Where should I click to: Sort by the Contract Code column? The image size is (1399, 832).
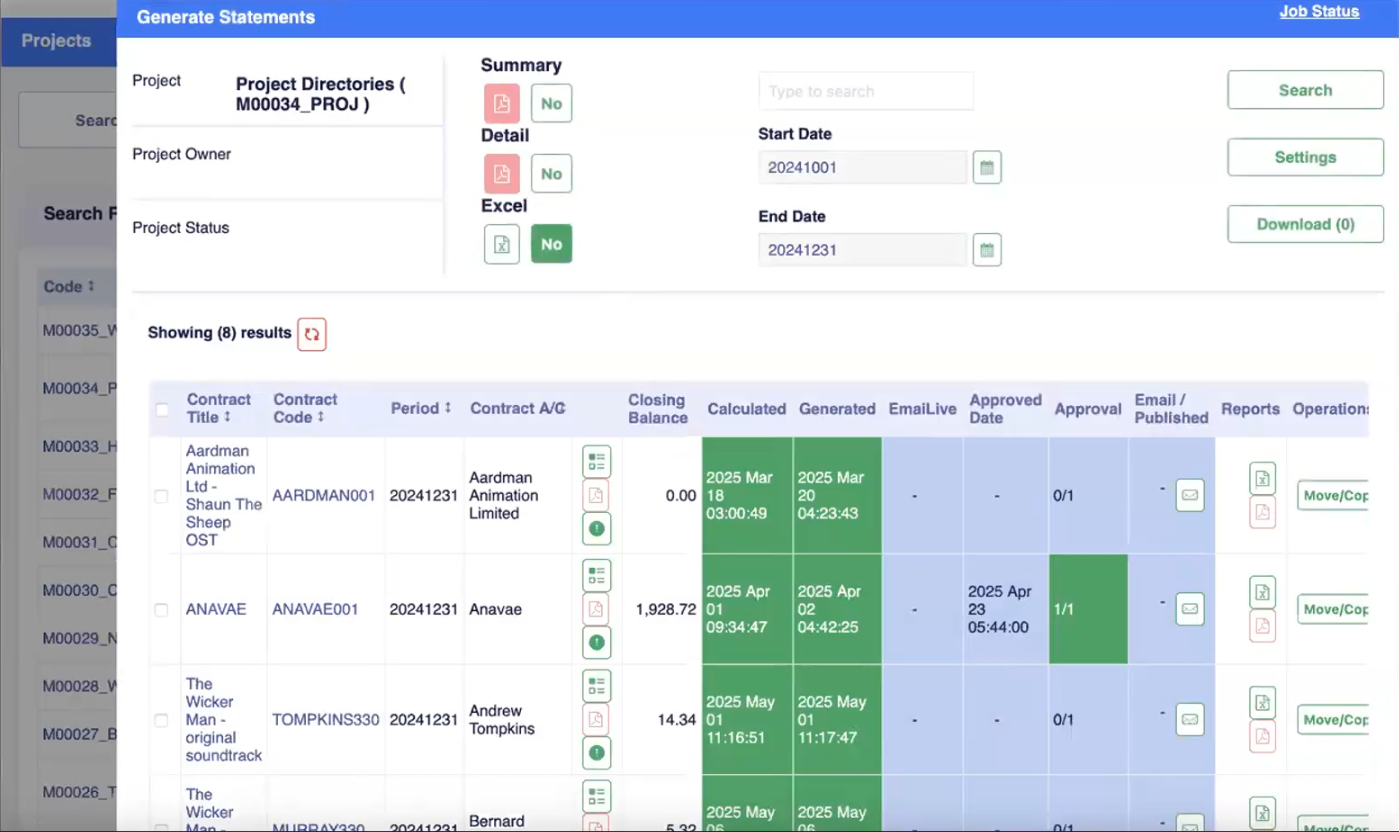click(305, 408)
